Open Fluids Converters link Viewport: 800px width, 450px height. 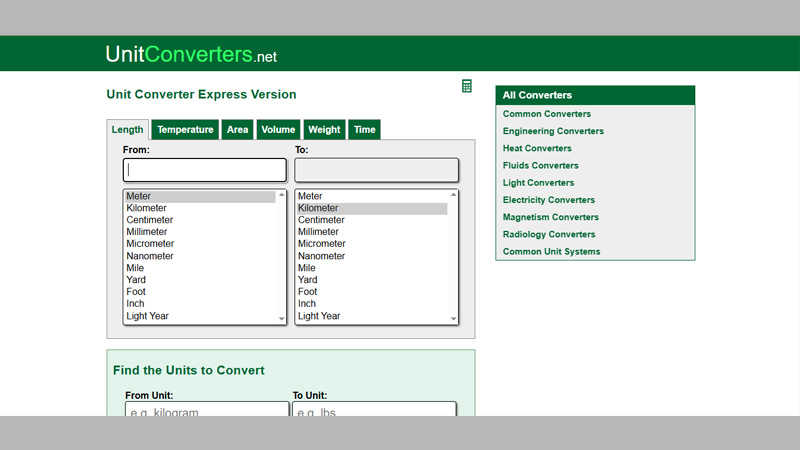(x=540, y=166)
